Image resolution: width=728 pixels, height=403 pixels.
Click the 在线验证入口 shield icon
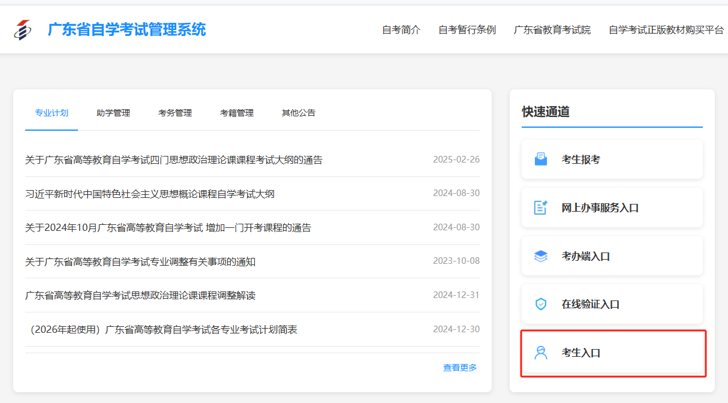click(541, 304)
